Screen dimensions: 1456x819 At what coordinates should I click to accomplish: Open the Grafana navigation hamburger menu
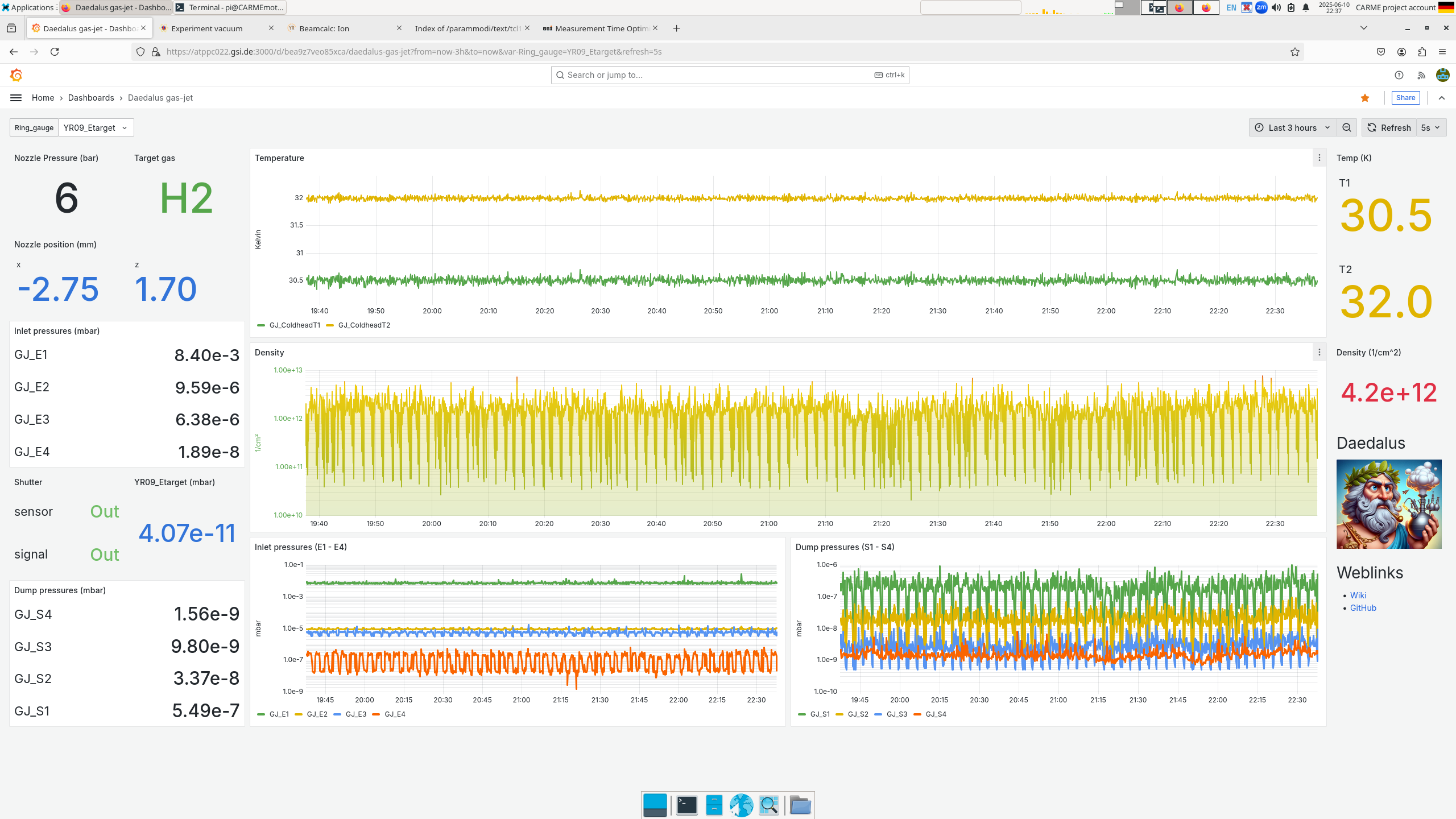click(15, 97)
